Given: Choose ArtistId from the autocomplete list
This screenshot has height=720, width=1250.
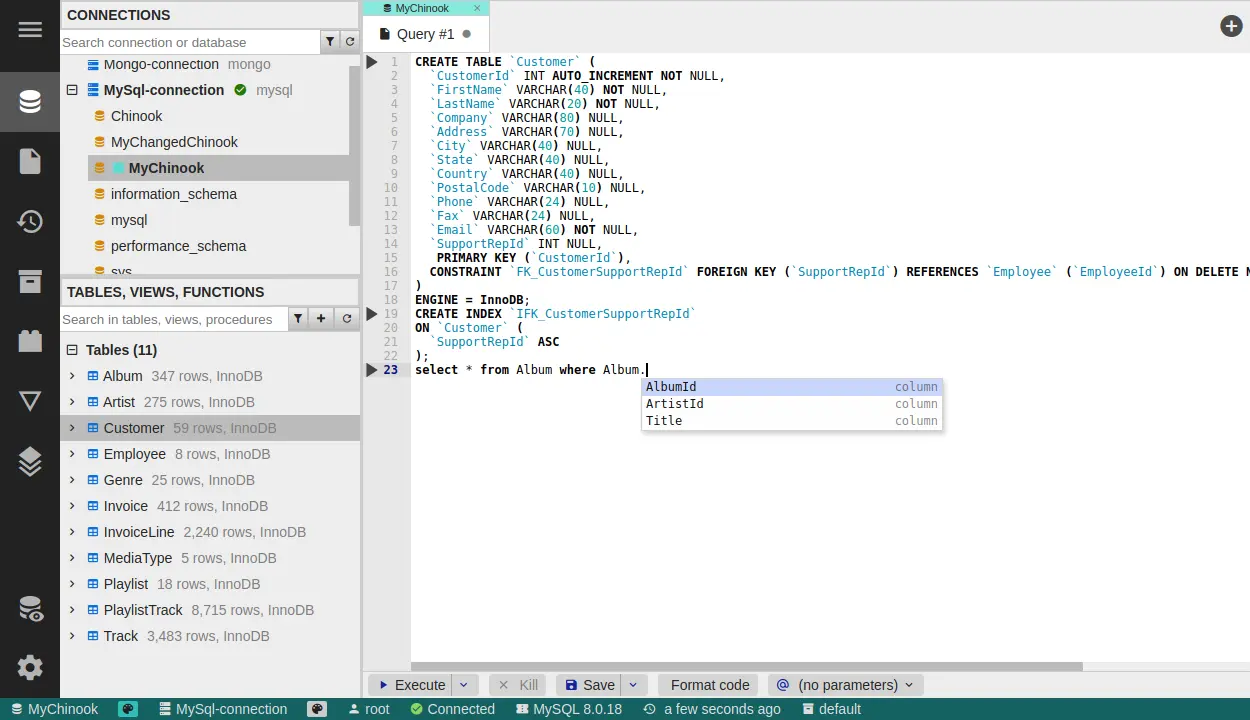Looking at the screenshot, I should coord(675,404).
